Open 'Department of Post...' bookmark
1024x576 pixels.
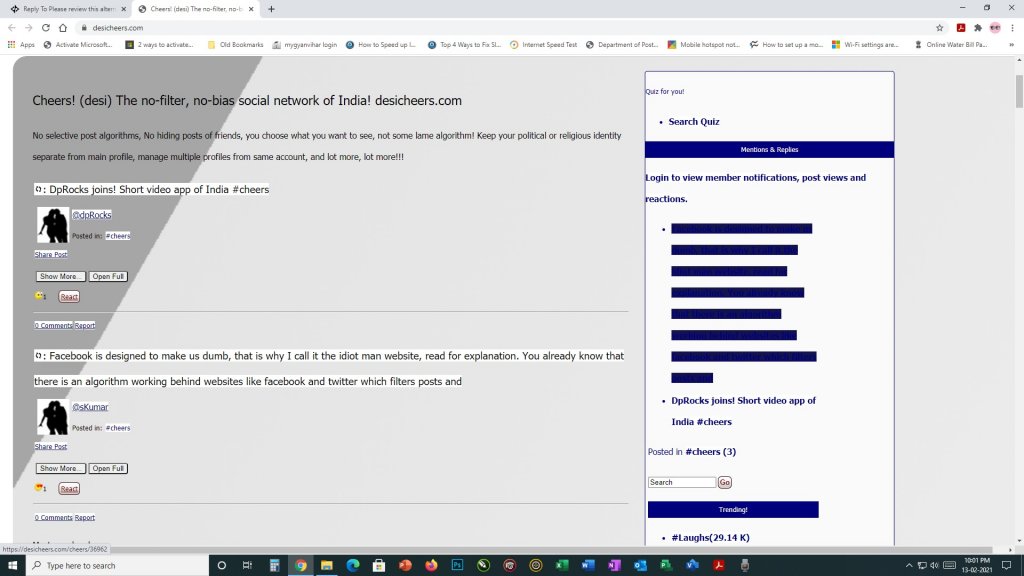tap(622, 44)
